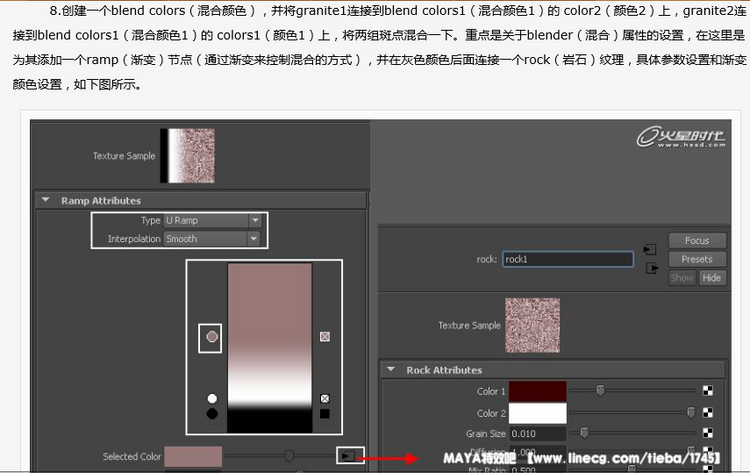Select the black ramp color handle
750x473 pixels.
point(212,413)
